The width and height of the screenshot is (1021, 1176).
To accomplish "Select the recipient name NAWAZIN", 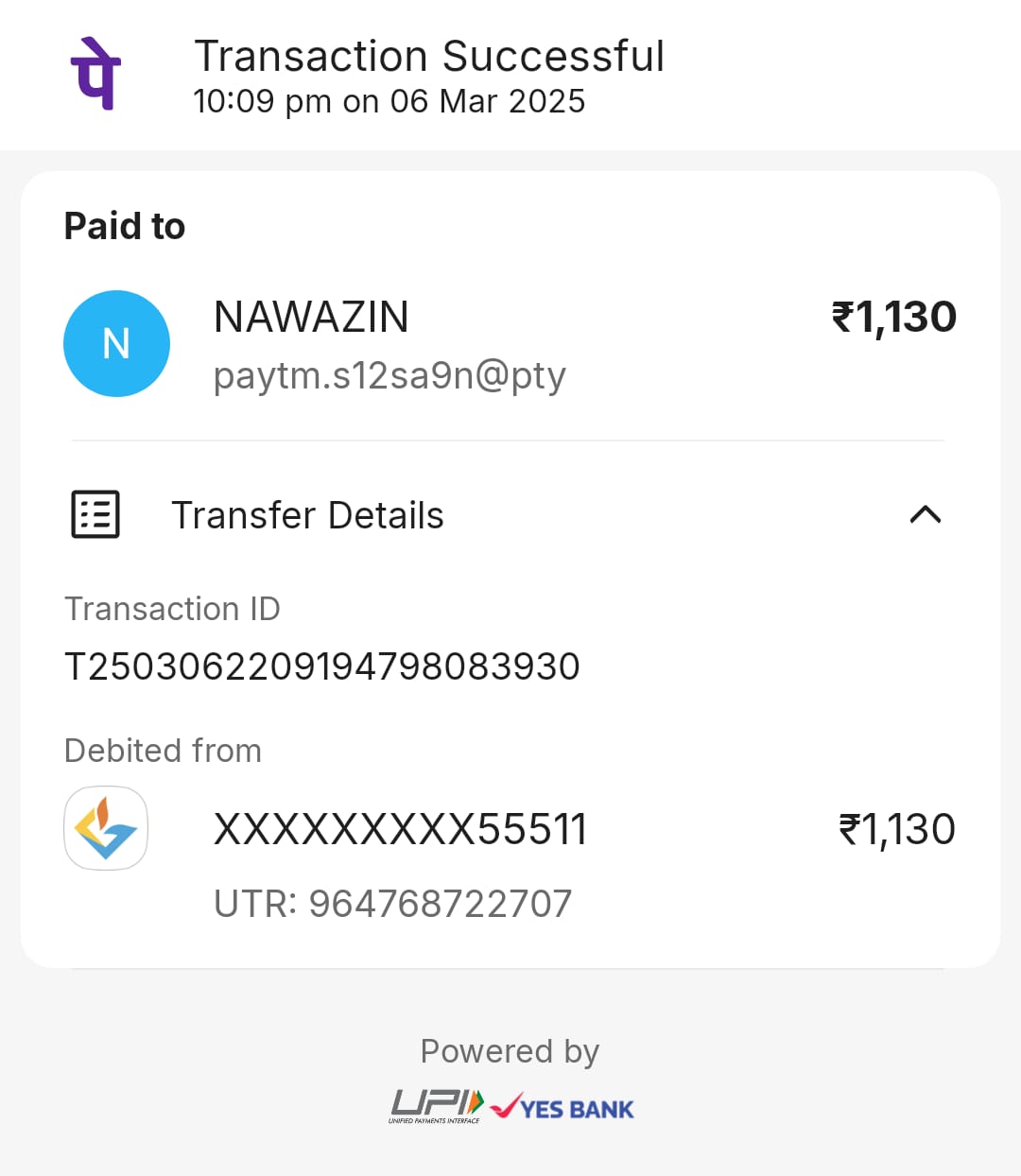I will click(x=311, y=317).
